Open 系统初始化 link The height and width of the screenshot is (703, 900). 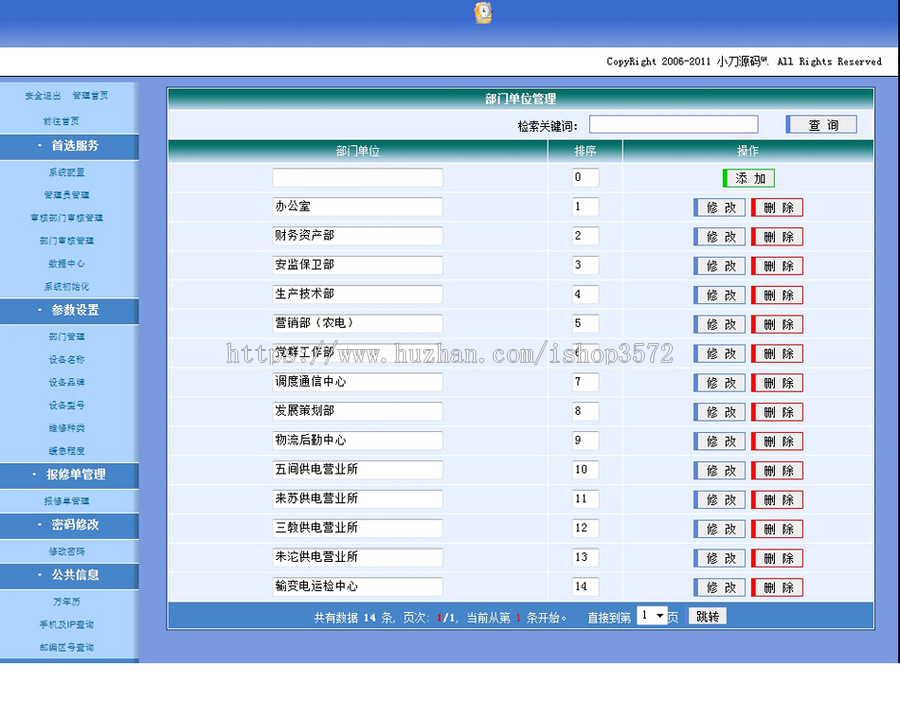[70, 287]
